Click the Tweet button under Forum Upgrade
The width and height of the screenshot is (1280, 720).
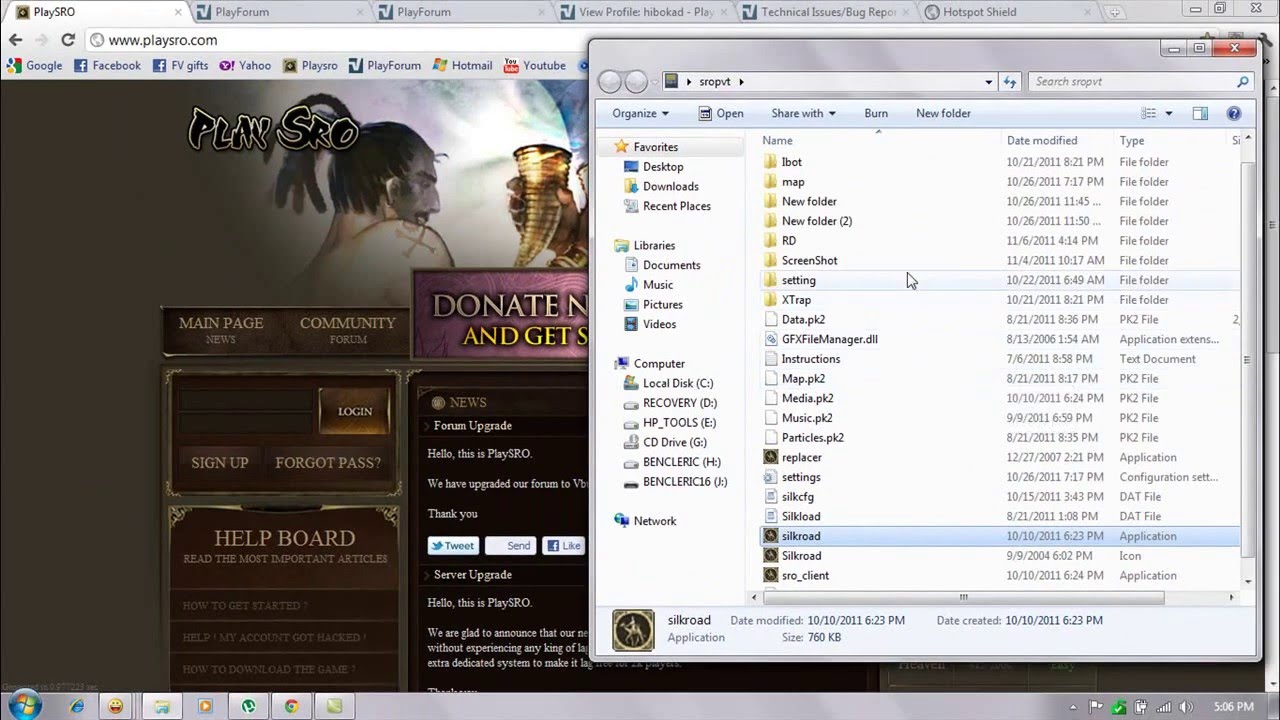click(453, 546)
